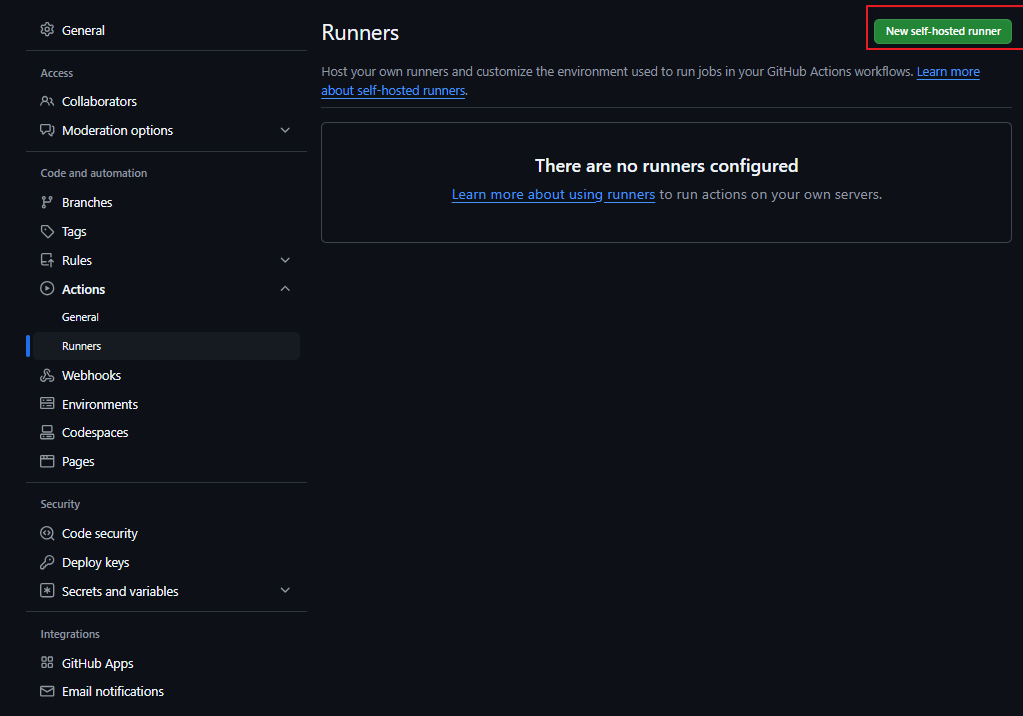
Task: Expand the Rules section chevron
Action: tap(285, 260)
